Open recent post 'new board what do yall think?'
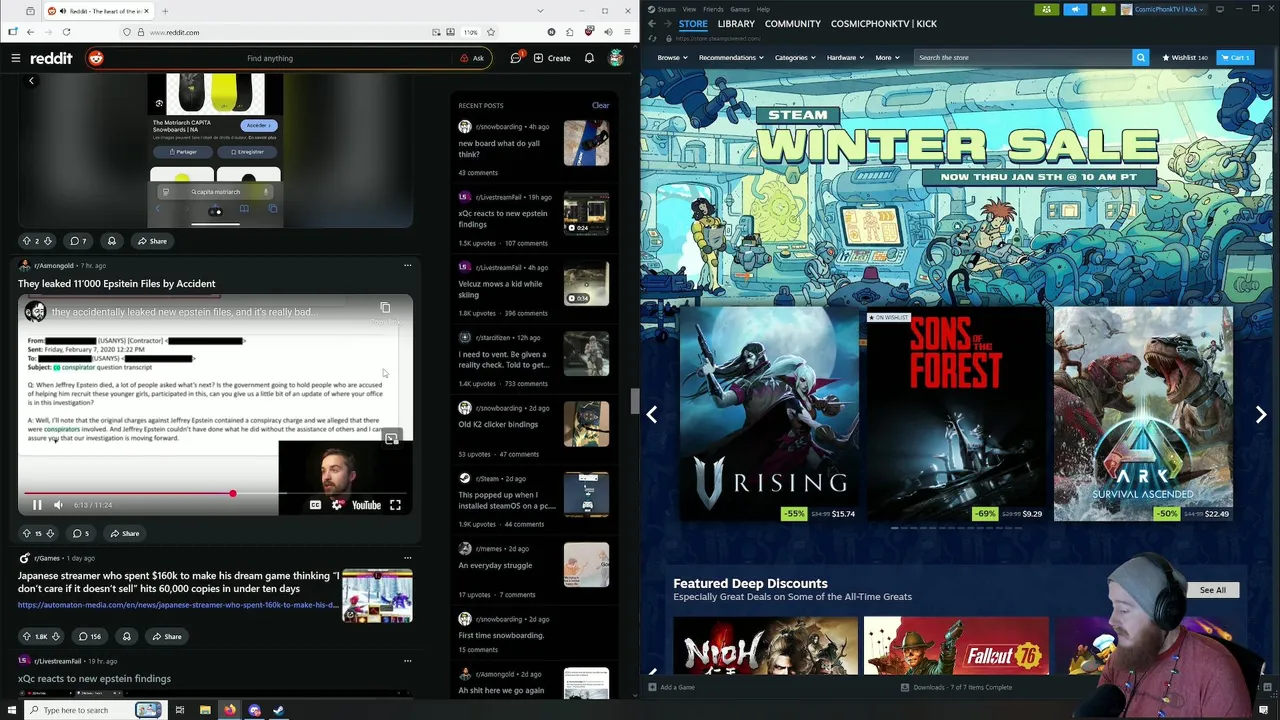The height and width of the screenshot is (720, 1280). (499, 149)
